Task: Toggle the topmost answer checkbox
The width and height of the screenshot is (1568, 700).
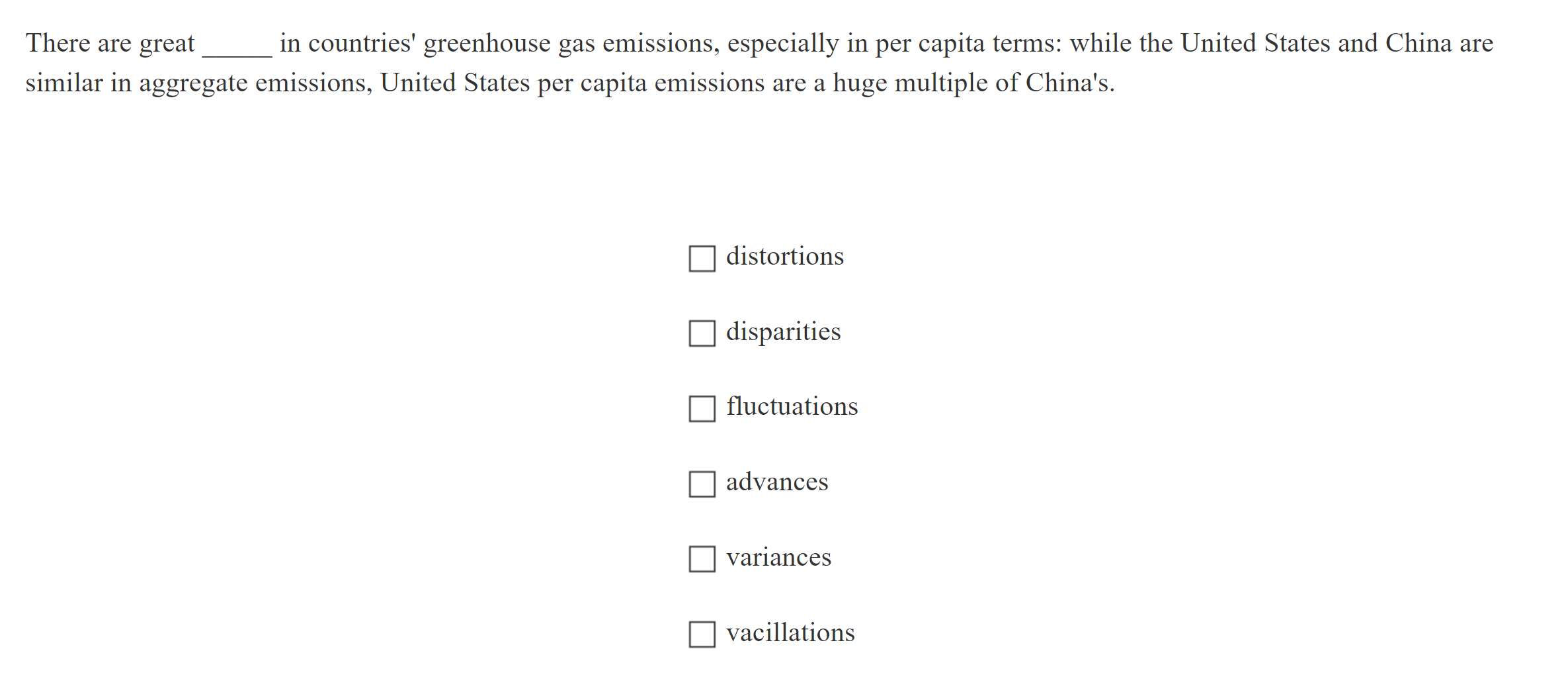Action: coord(702,258)
